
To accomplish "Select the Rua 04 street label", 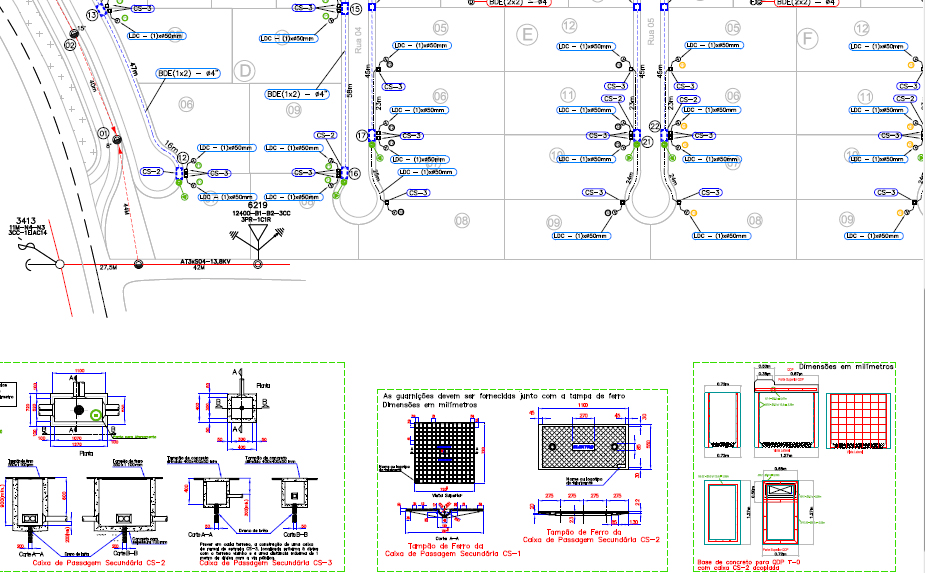I will [359, 45].
